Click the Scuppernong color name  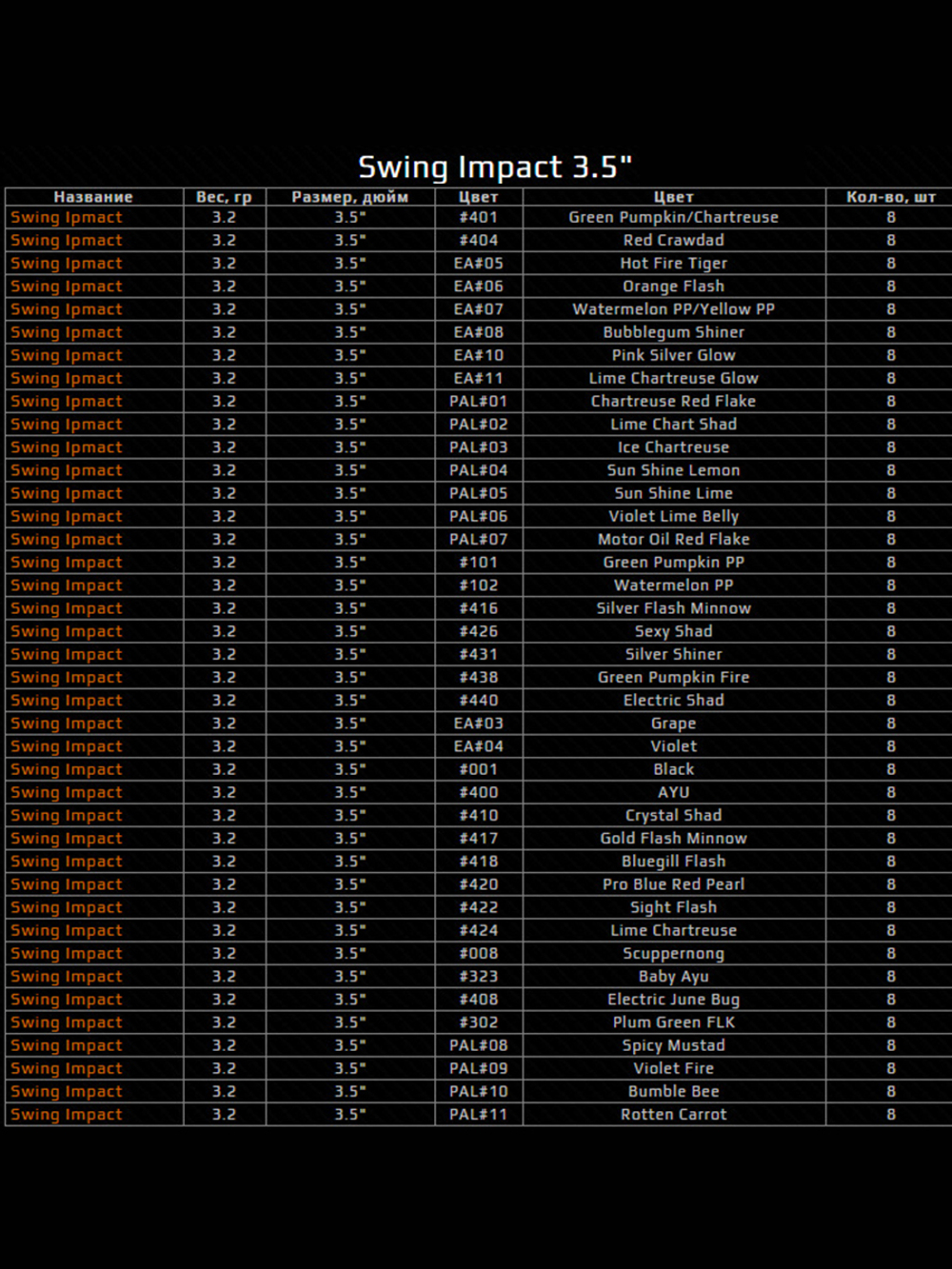coord(674,953)
